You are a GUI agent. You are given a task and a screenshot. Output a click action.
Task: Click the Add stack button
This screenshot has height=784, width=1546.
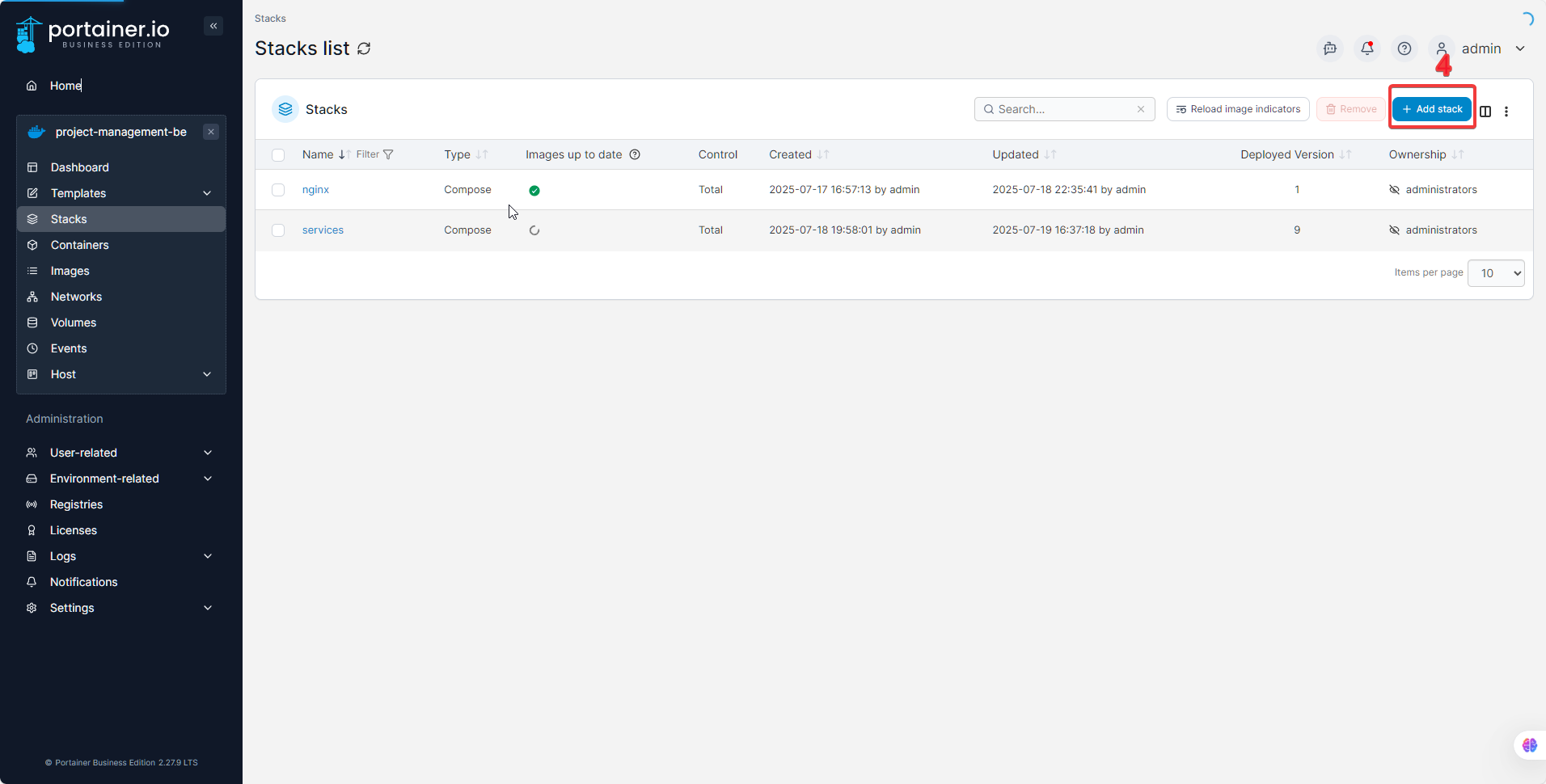click(1432, 109)
